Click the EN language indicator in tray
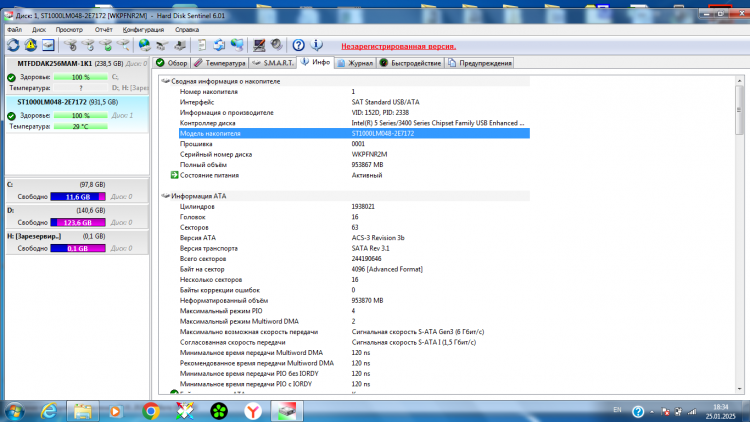The width and height of the screenshot is (750, 422). click(x=617, y=410)
